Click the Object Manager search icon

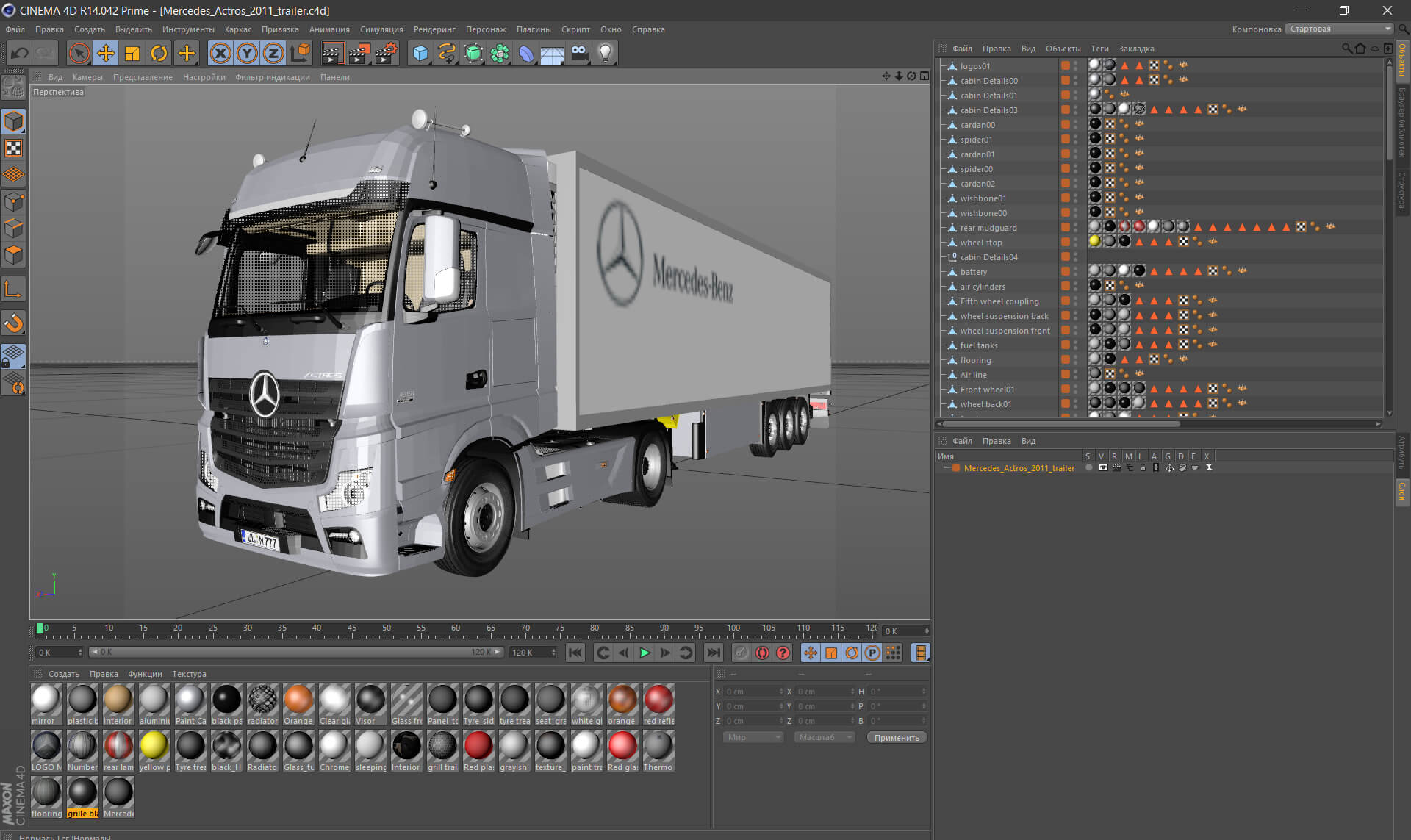tap(1346, 49)
